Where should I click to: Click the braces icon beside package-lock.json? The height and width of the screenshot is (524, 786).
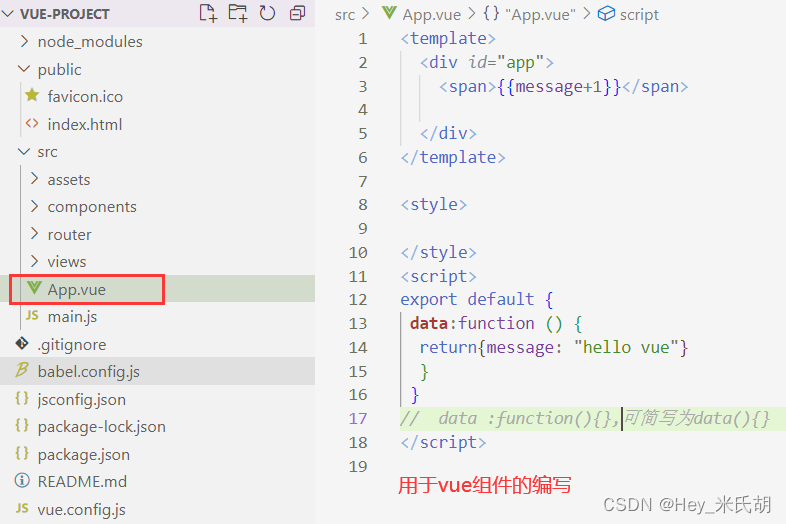pos(22,425)
